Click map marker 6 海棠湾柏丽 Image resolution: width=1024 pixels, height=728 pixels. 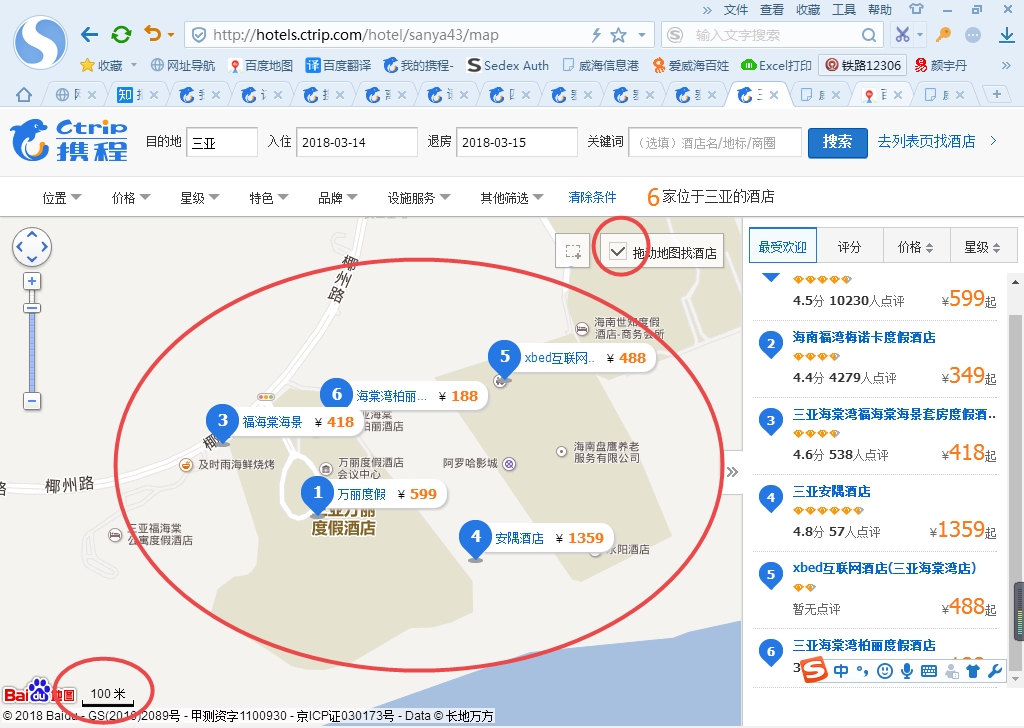[336, 395]
